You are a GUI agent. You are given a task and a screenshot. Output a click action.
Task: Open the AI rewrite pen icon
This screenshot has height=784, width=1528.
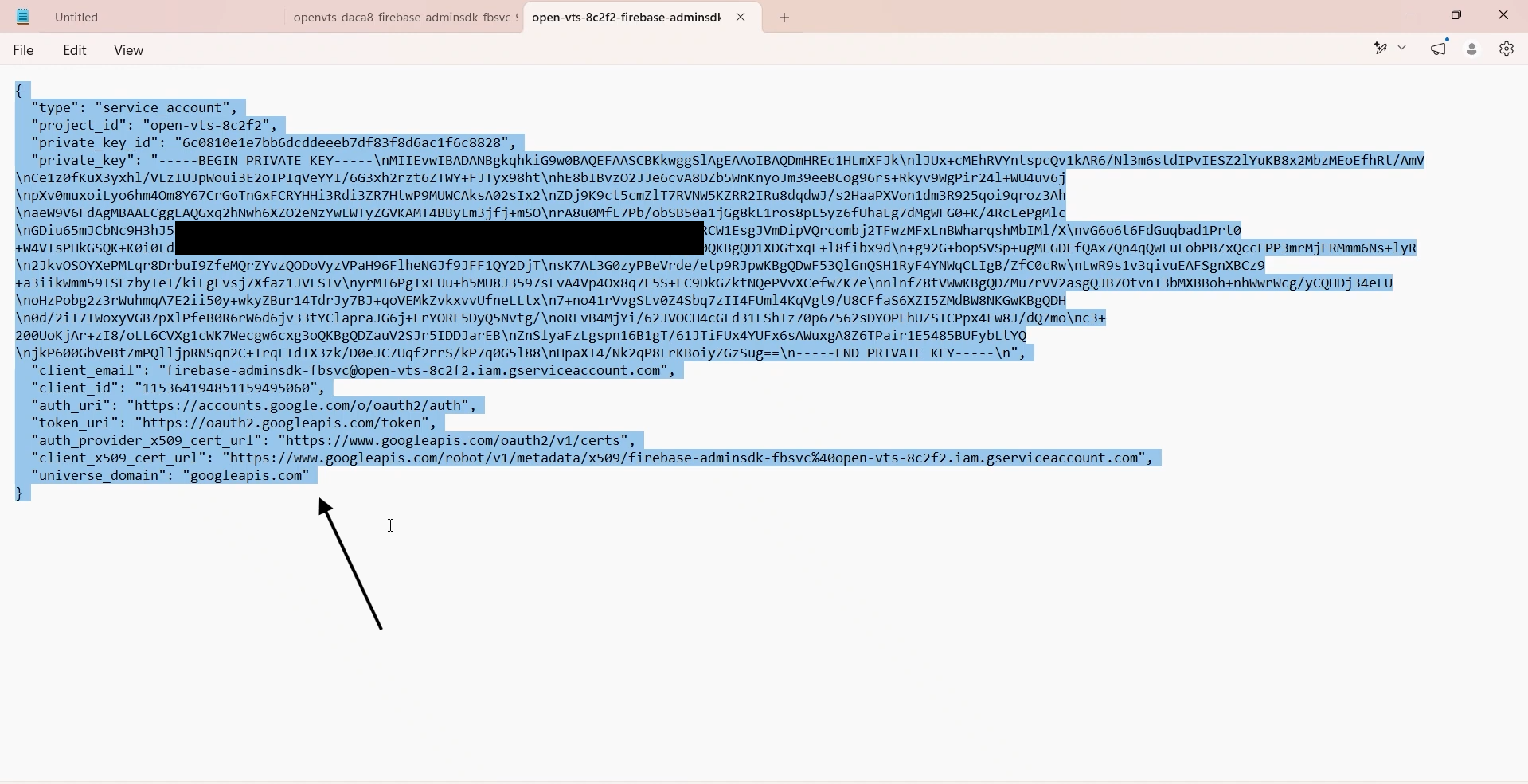[1381, 49]
